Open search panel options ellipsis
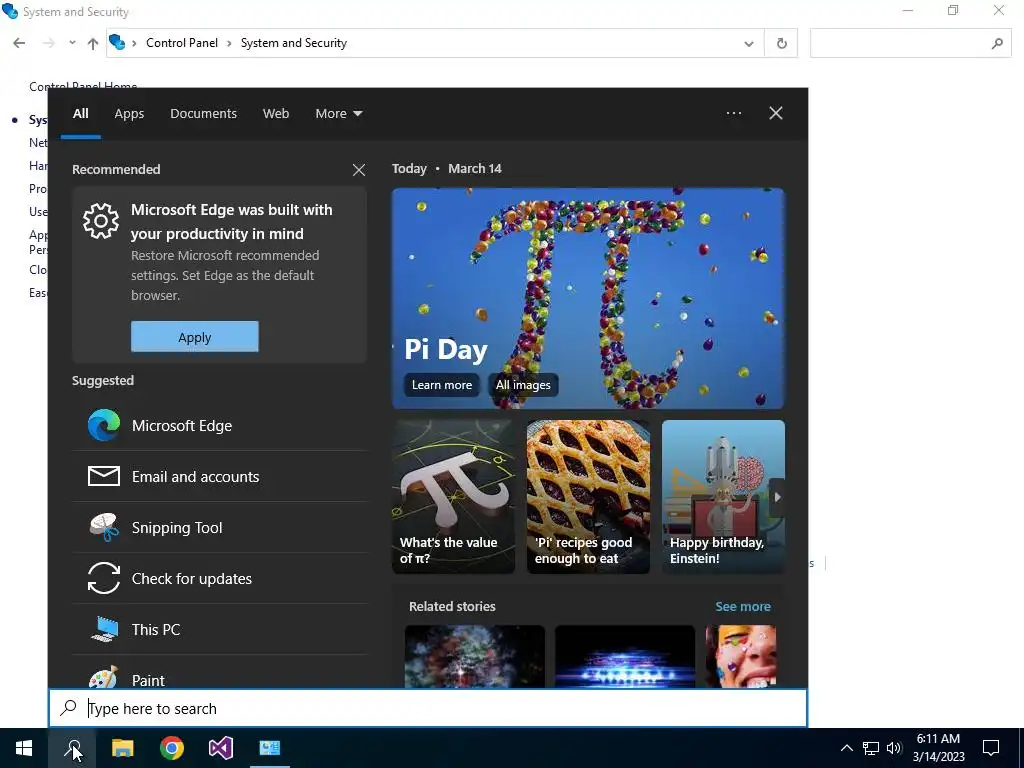The image size is (1024, 768). [x=734, y=113]
